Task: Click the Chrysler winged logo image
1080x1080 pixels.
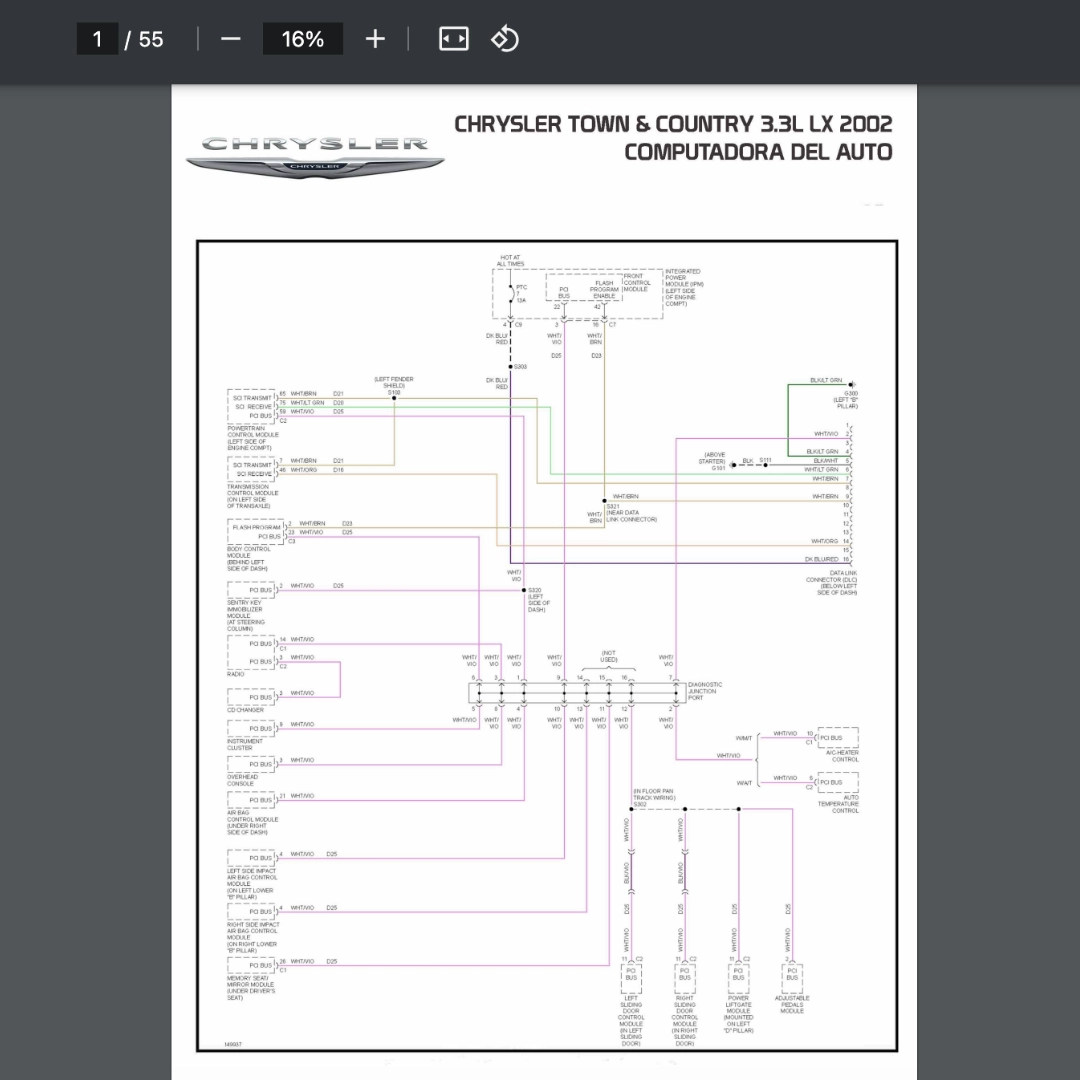Action: tap(315, 157)
